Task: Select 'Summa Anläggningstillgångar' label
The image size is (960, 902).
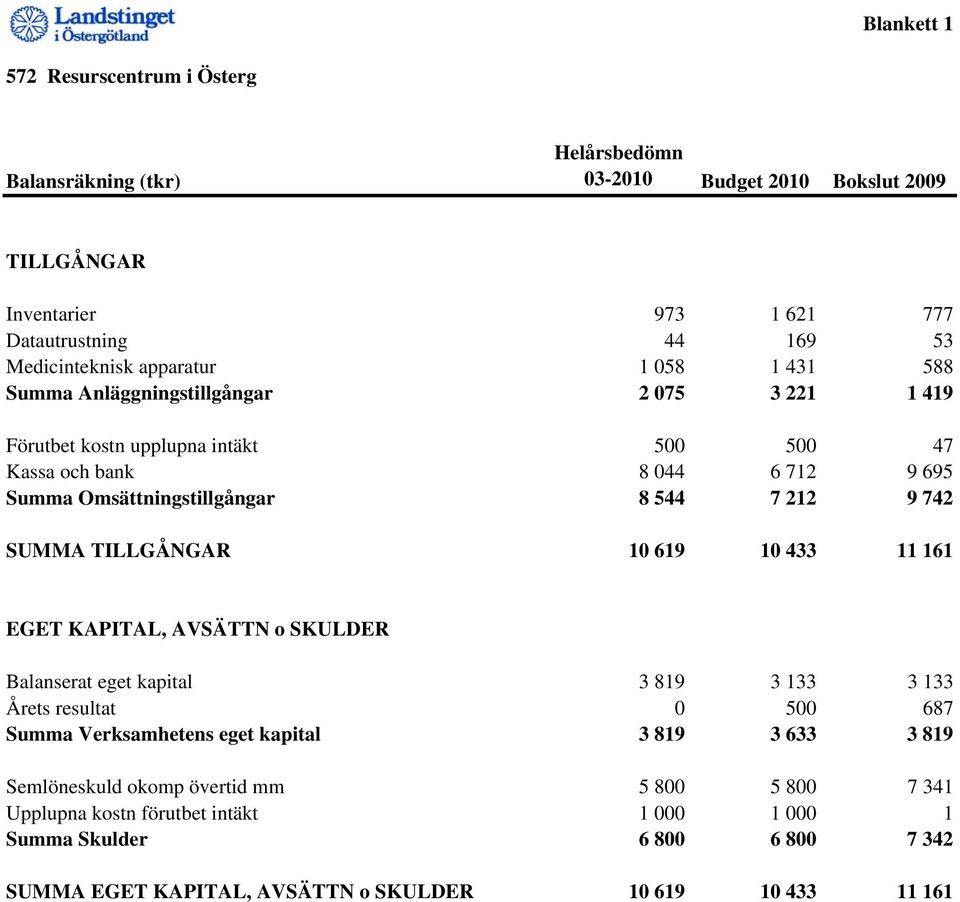Action: click(139, 393)
